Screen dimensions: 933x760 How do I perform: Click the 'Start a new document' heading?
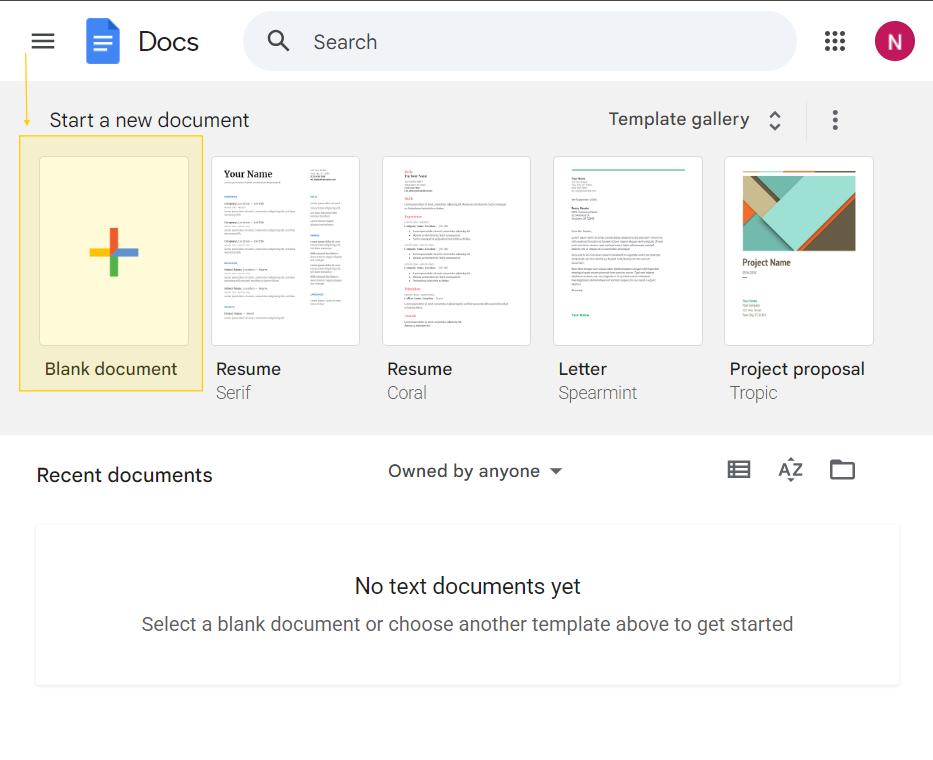149,120
